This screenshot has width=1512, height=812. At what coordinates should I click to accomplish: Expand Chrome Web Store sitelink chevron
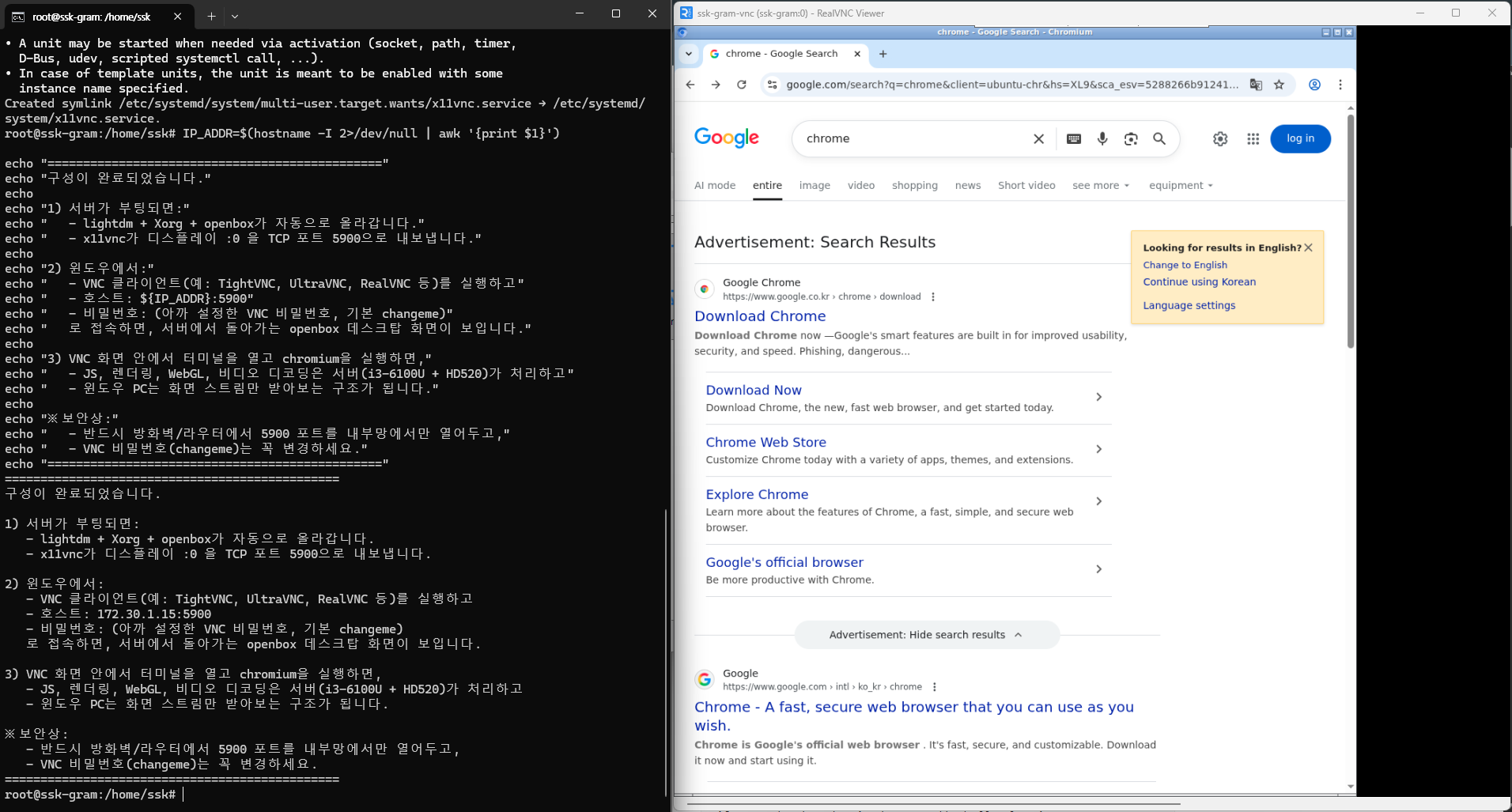[1099, 449]
